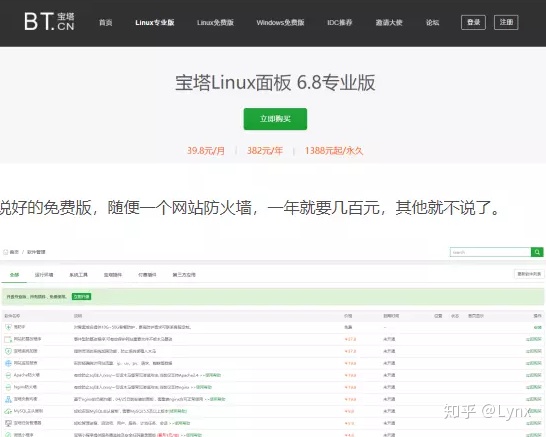Click the small green upgrade button in banner

(x=81, y=296)
